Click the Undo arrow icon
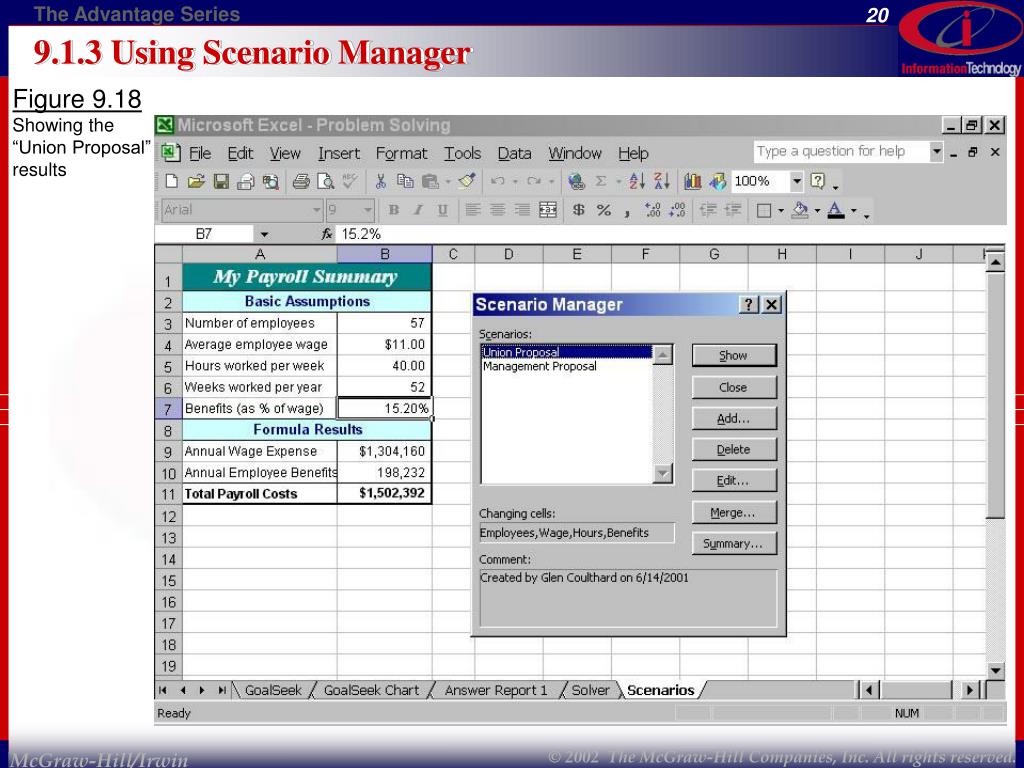The height and width of the screenshot is (768, 1024). [x=497, y=182]
